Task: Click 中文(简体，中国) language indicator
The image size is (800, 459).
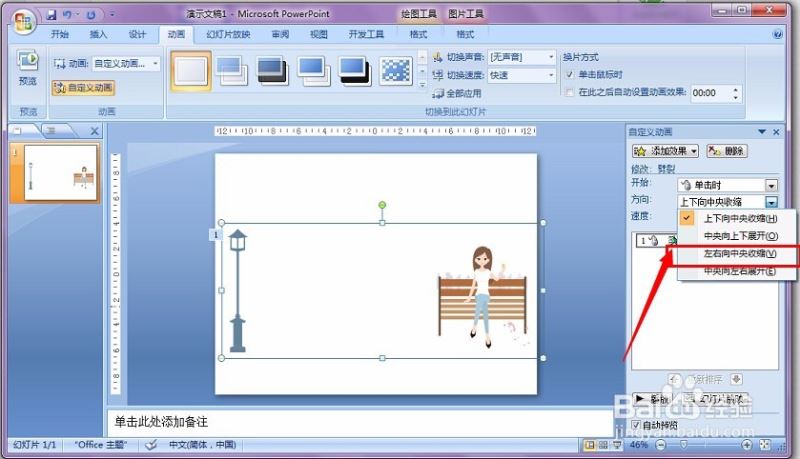Action: pyautogui.click(x=203, y=445)
